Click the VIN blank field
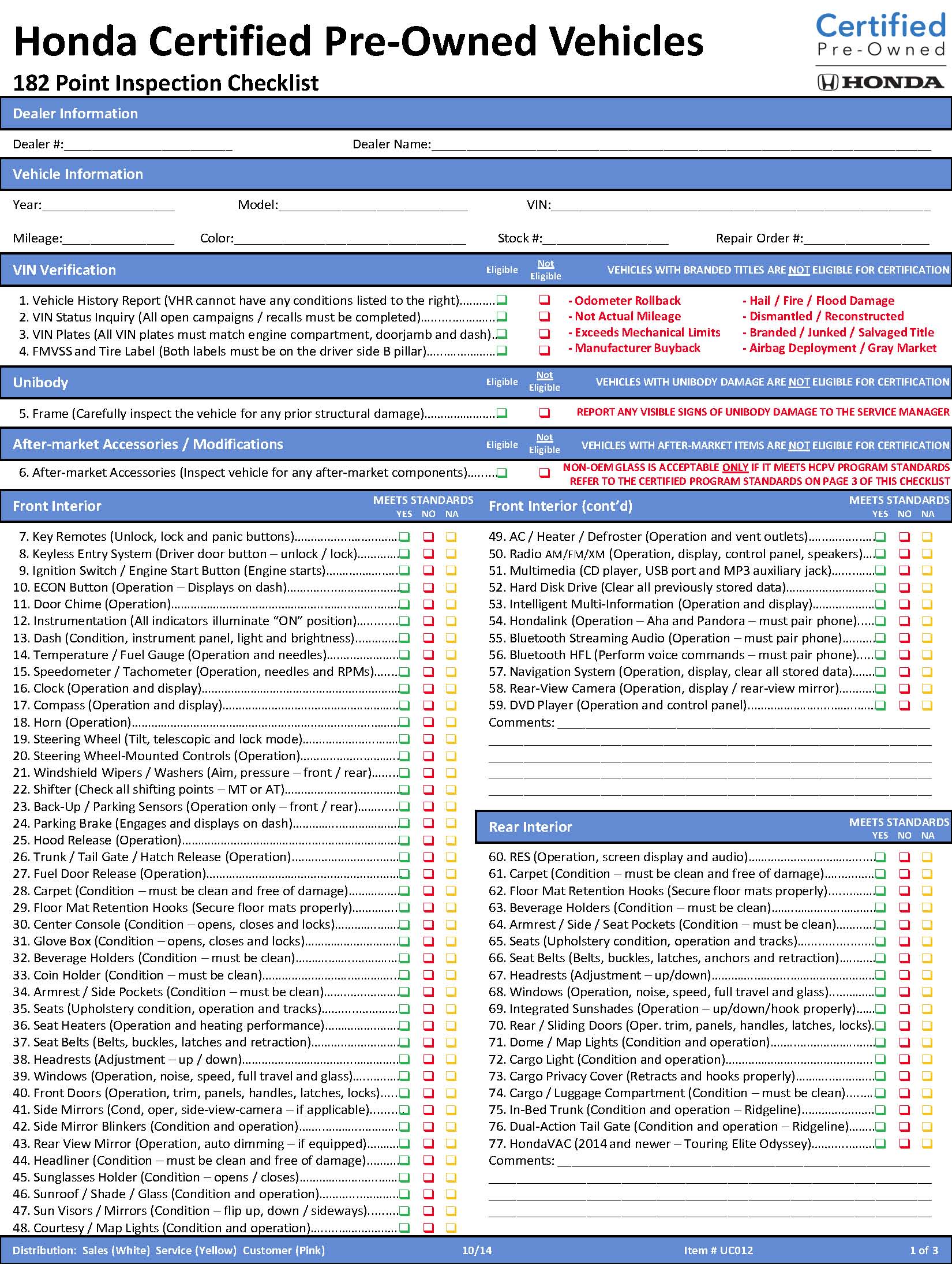 (741, 205)
